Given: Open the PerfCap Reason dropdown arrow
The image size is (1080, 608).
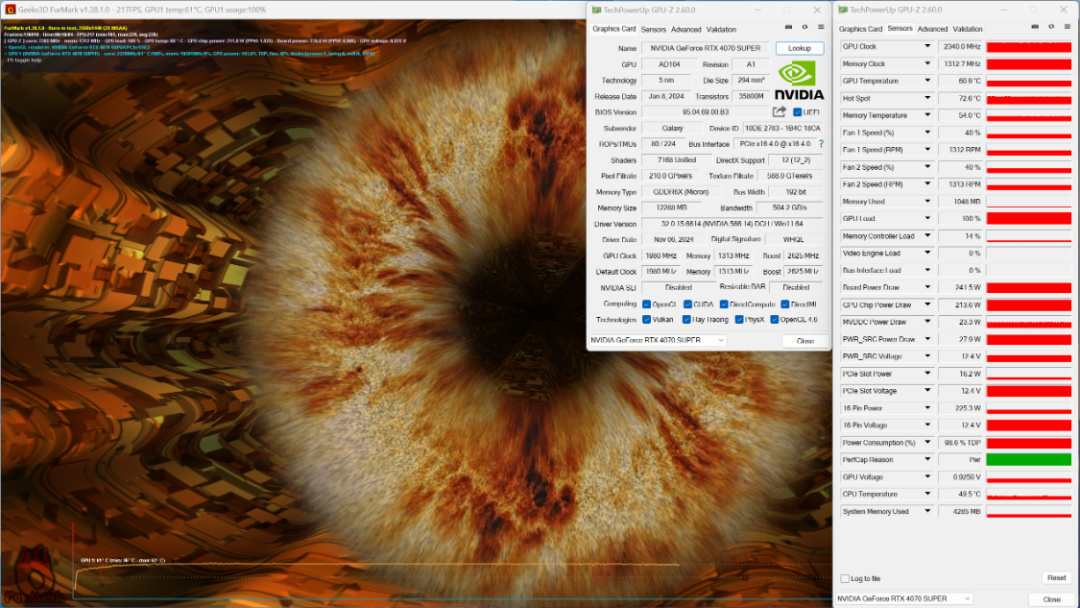Looking at the screenshot, I should pyautogui.click(x=927, y=459).
